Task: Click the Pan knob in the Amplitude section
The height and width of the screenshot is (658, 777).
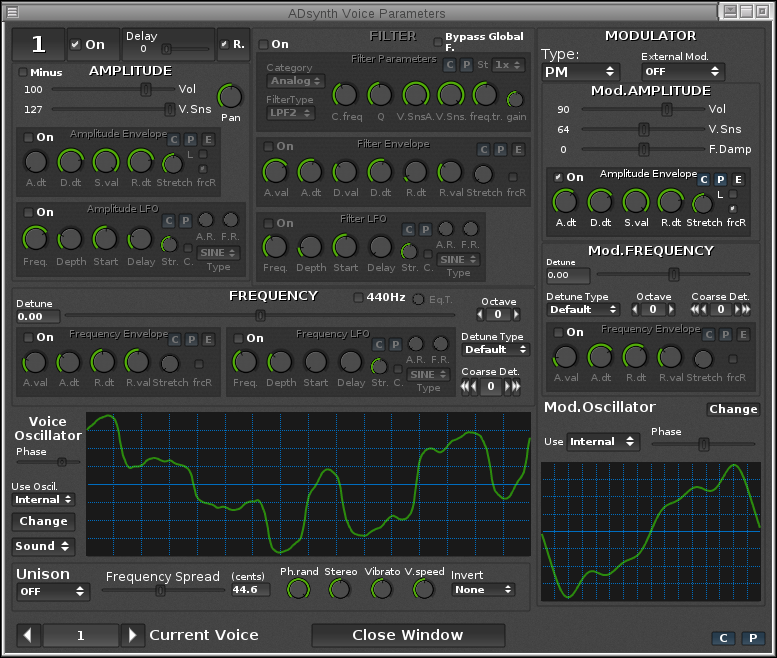Action: tap(231, 97)
